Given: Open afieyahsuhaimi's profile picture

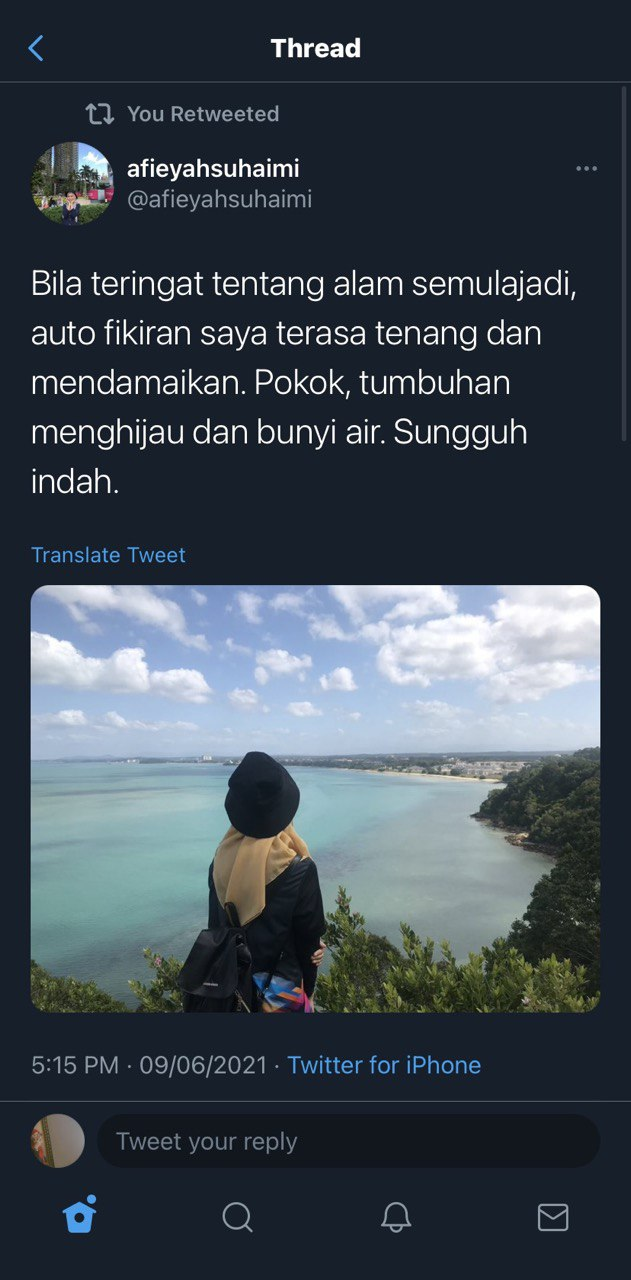Looking at the screenshot, I should coord(72,183).
